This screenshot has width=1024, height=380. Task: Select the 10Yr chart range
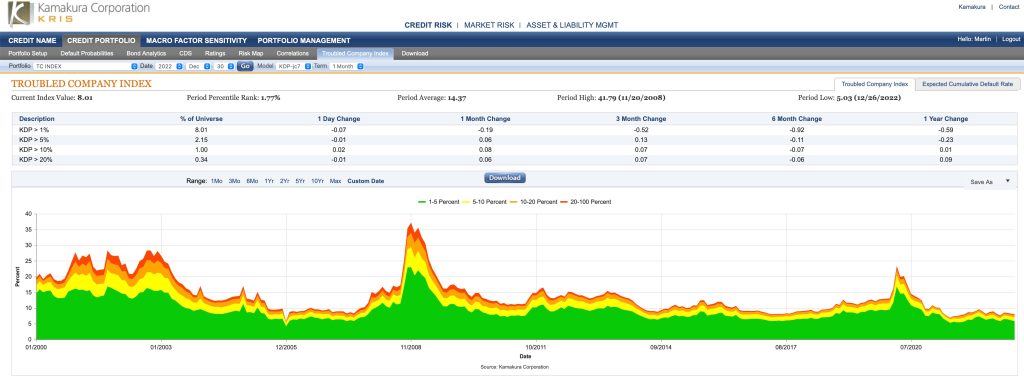[317, 181]
